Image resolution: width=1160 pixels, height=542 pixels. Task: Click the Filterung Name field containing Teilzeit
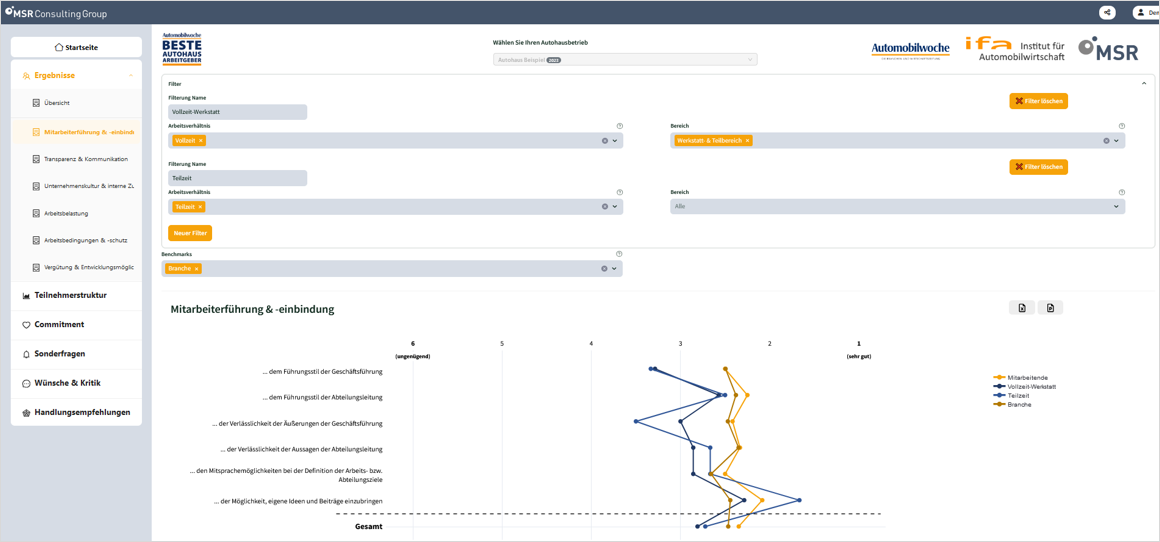[x=237, y=178]
